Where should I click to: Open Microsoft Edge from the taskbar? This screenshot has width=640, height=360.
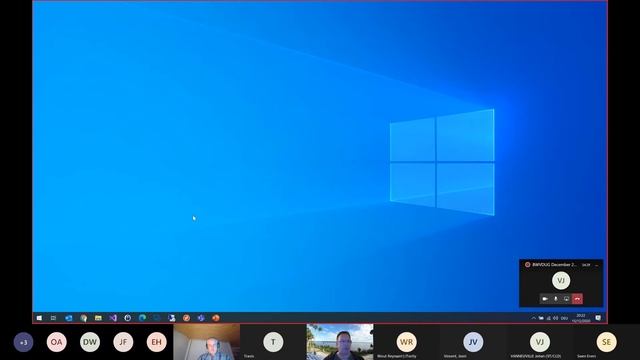(x=142, y=318)
